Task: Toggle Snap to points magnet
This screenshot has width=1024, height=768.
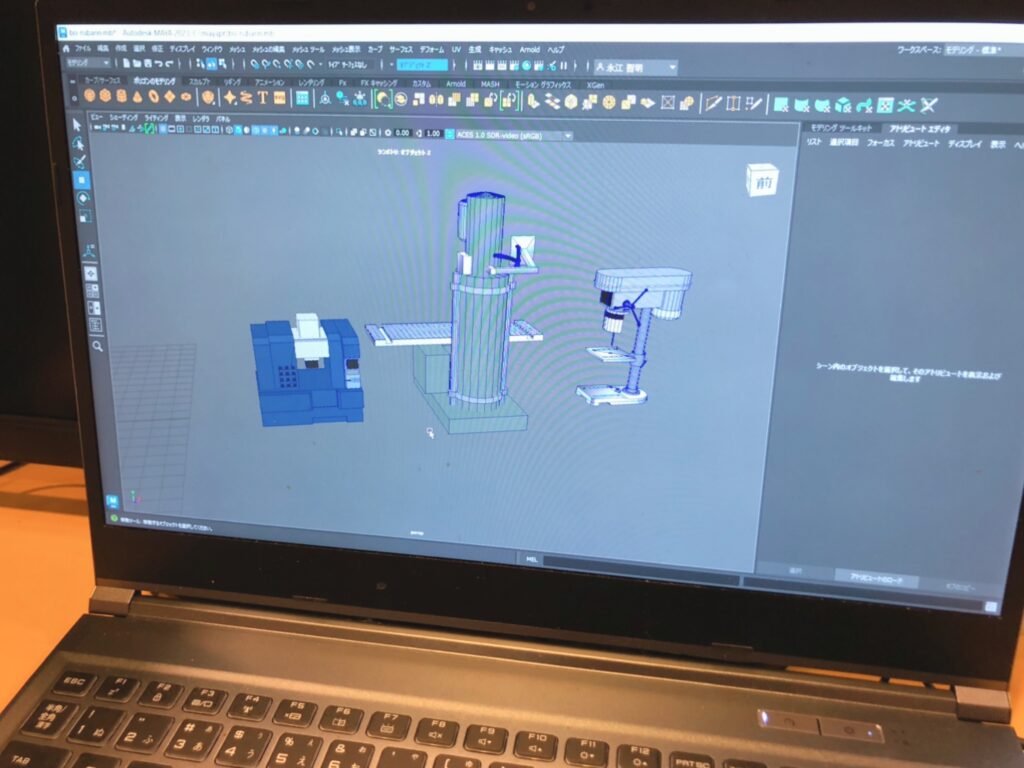Action: (x=276, y=64)
